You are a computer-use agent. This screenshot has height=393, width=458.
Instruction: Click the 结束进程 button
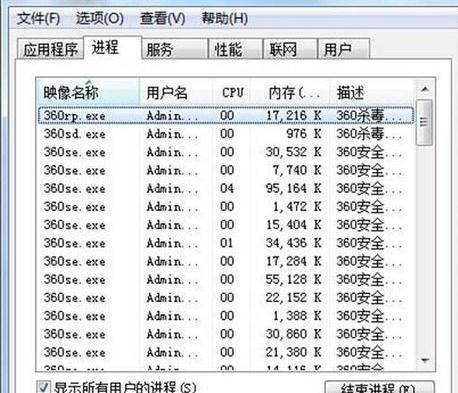[379, 387]
